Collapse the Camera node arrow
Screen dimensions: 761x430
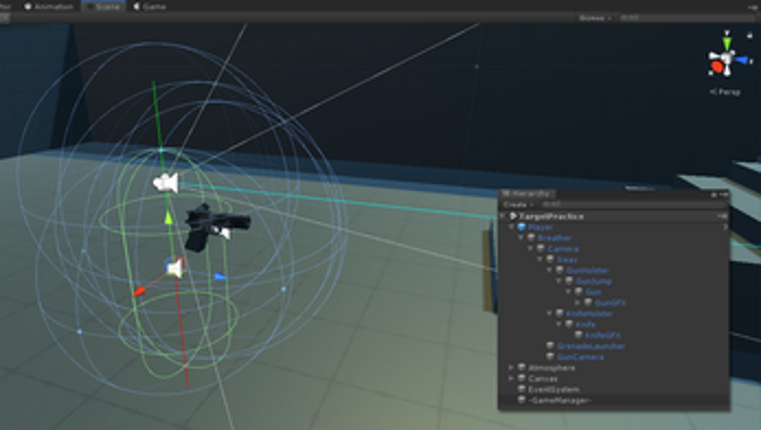[531, 248]
